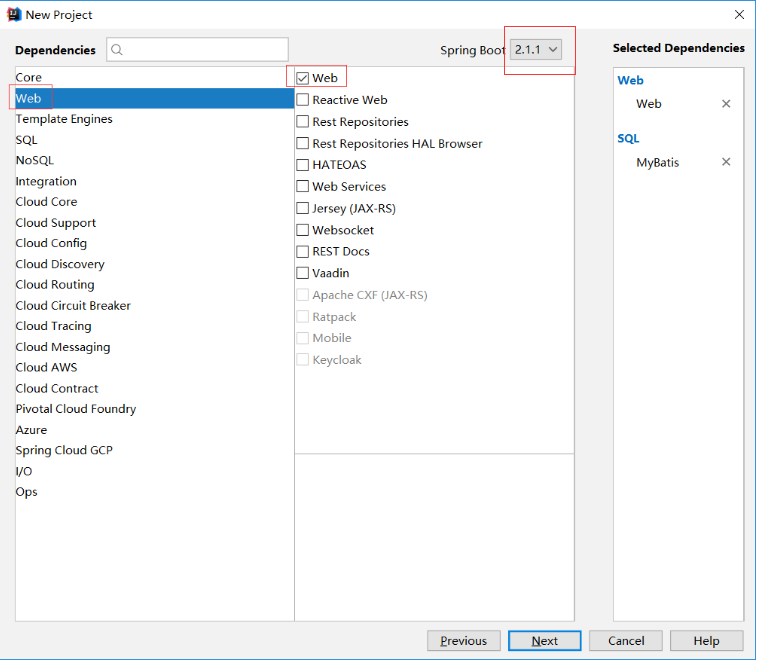This screenshot has width=758, height=661.
Task: Select the NoSQL category
Action: point(154,160)
